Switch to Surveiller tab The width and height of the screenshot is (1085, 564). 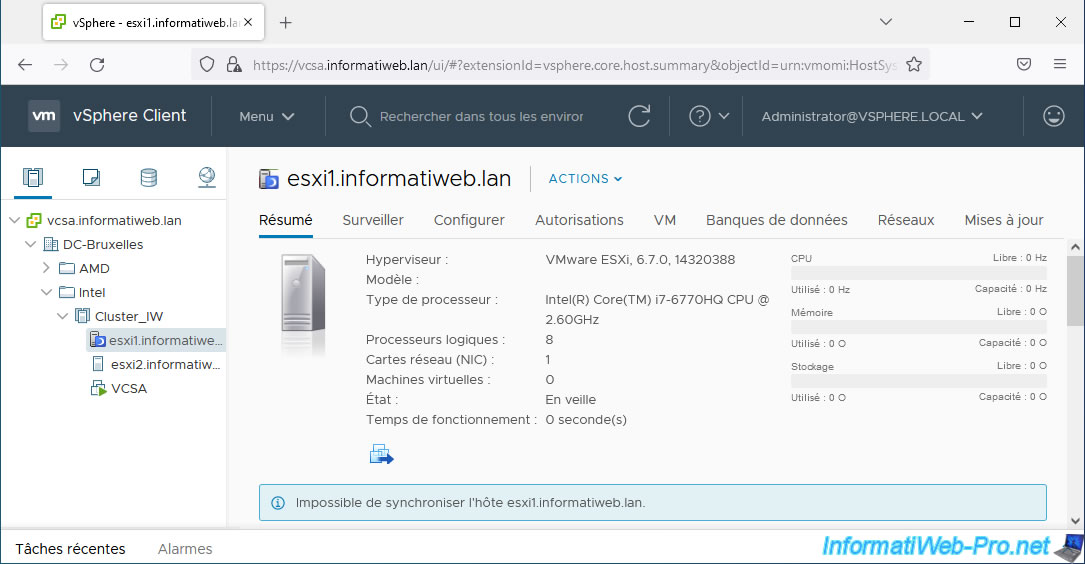[373, 220]
